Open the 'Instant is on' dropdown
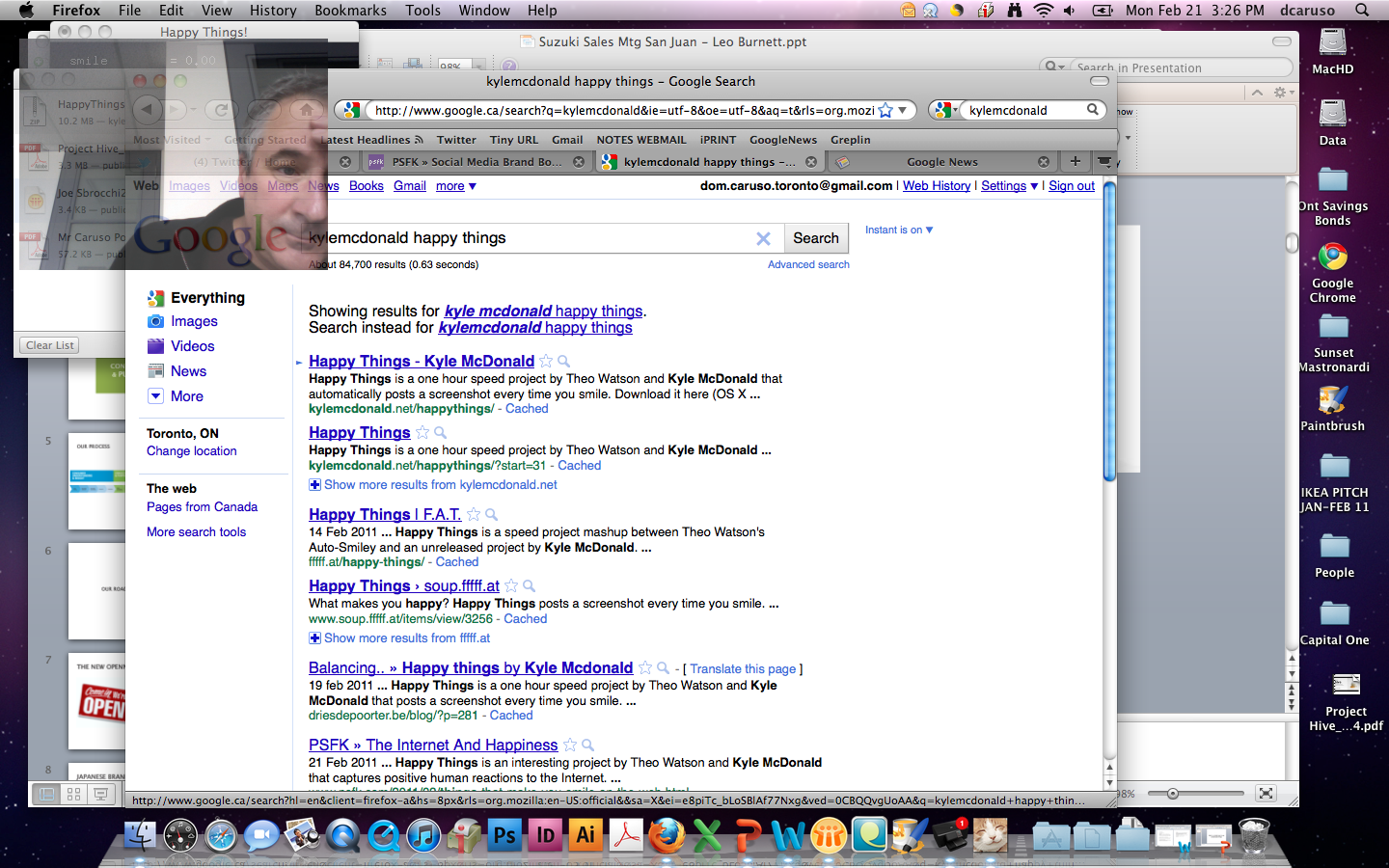 pyautogui.click(x=898, y=230)
